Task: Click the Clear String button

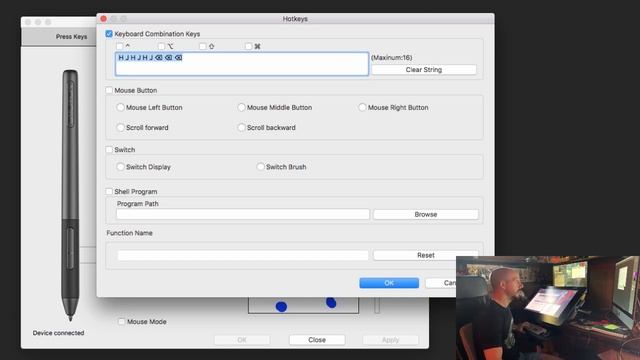Action: tap(424, 70)
